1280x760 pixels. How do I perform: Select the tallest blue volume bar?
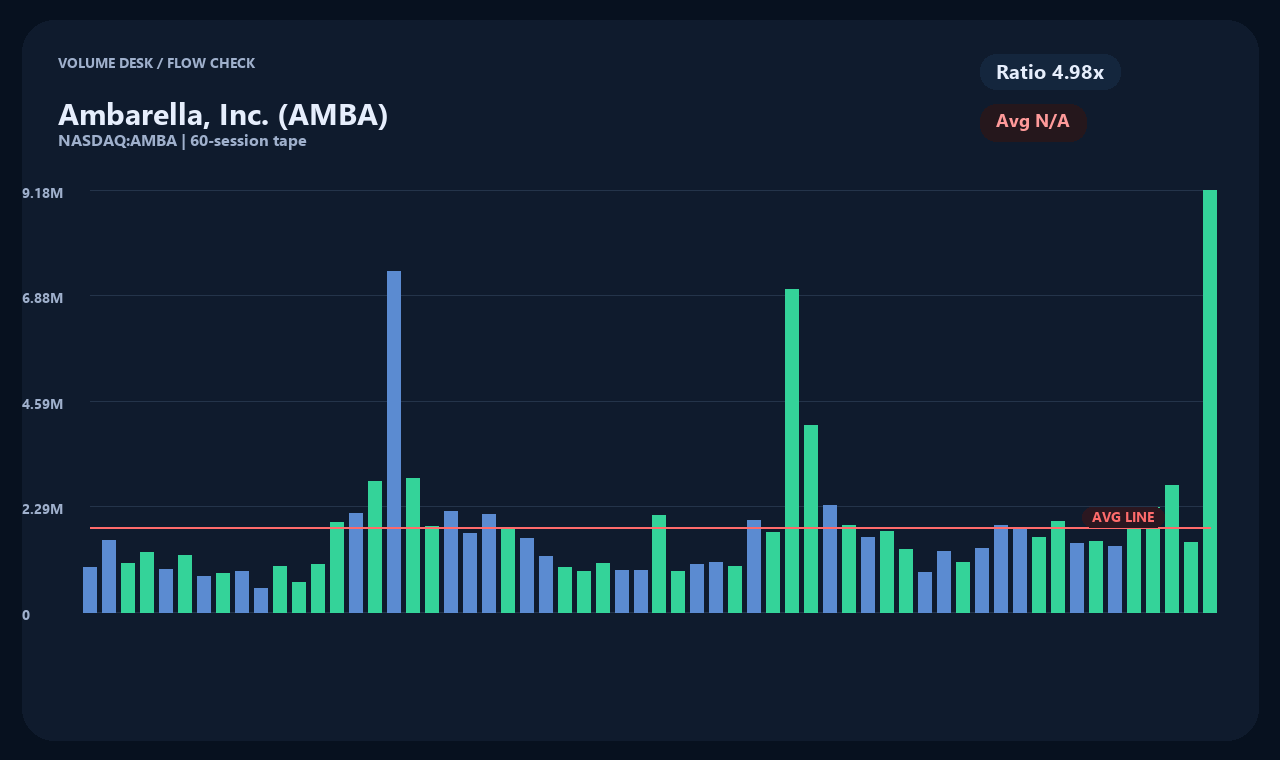coord(394,442)
